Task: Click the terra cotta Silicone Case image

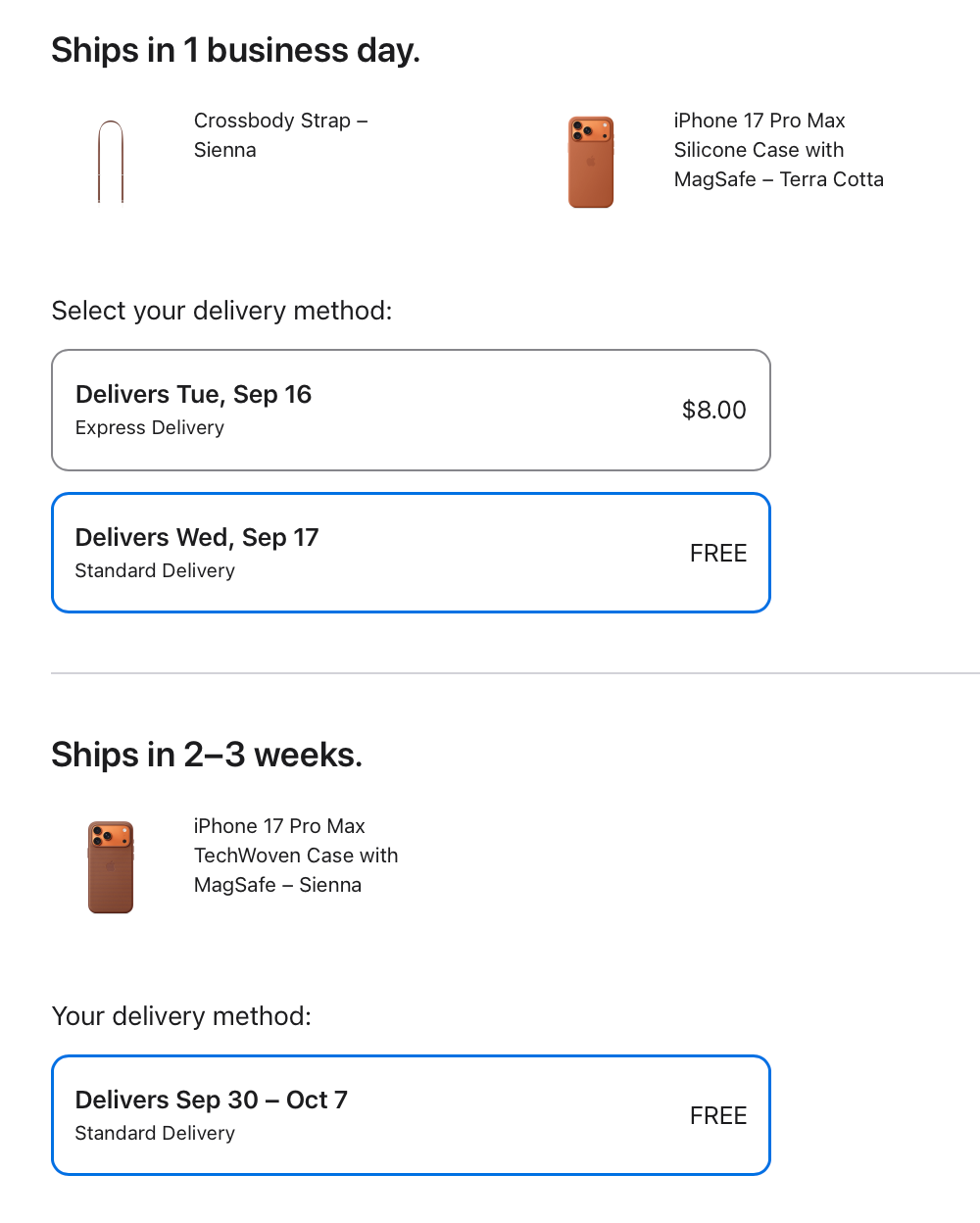Action: [x=591, y=162]
